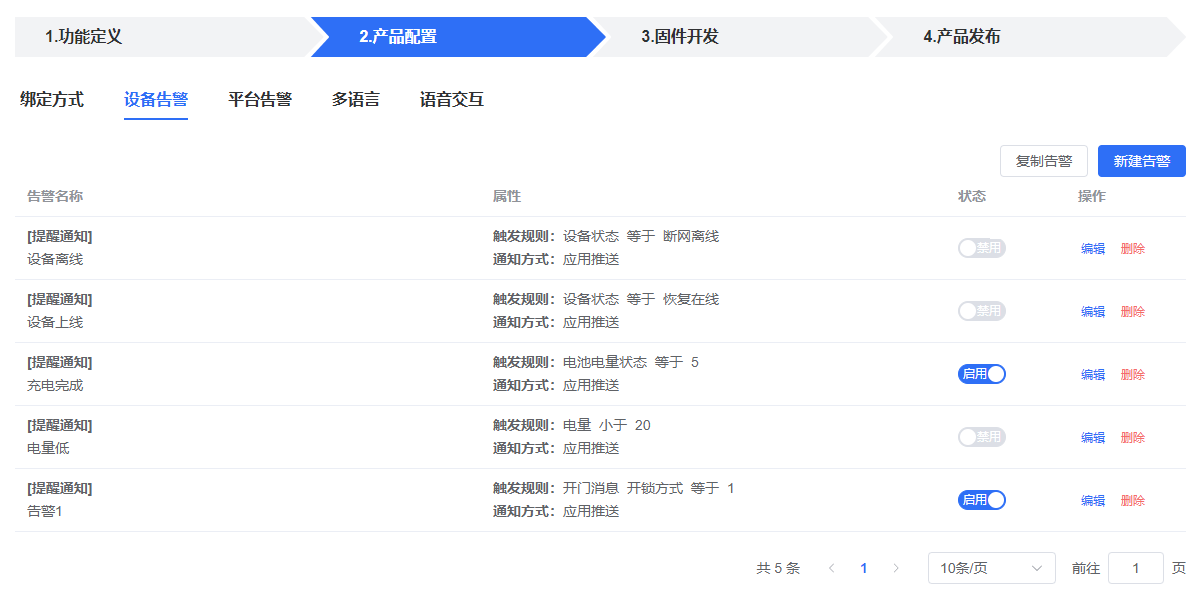The width and height of the screenshot is (1201, 597).
Task: Click the 复制告警 button
Action: (1043, 161)
